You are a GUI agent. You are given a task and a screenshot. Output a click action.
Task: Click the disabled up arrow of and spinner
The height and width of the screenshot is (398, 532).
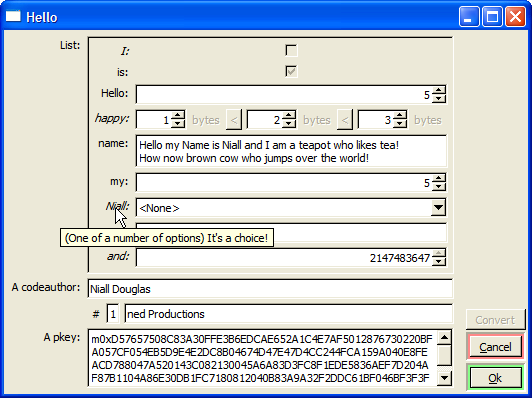tap(439, 253)
